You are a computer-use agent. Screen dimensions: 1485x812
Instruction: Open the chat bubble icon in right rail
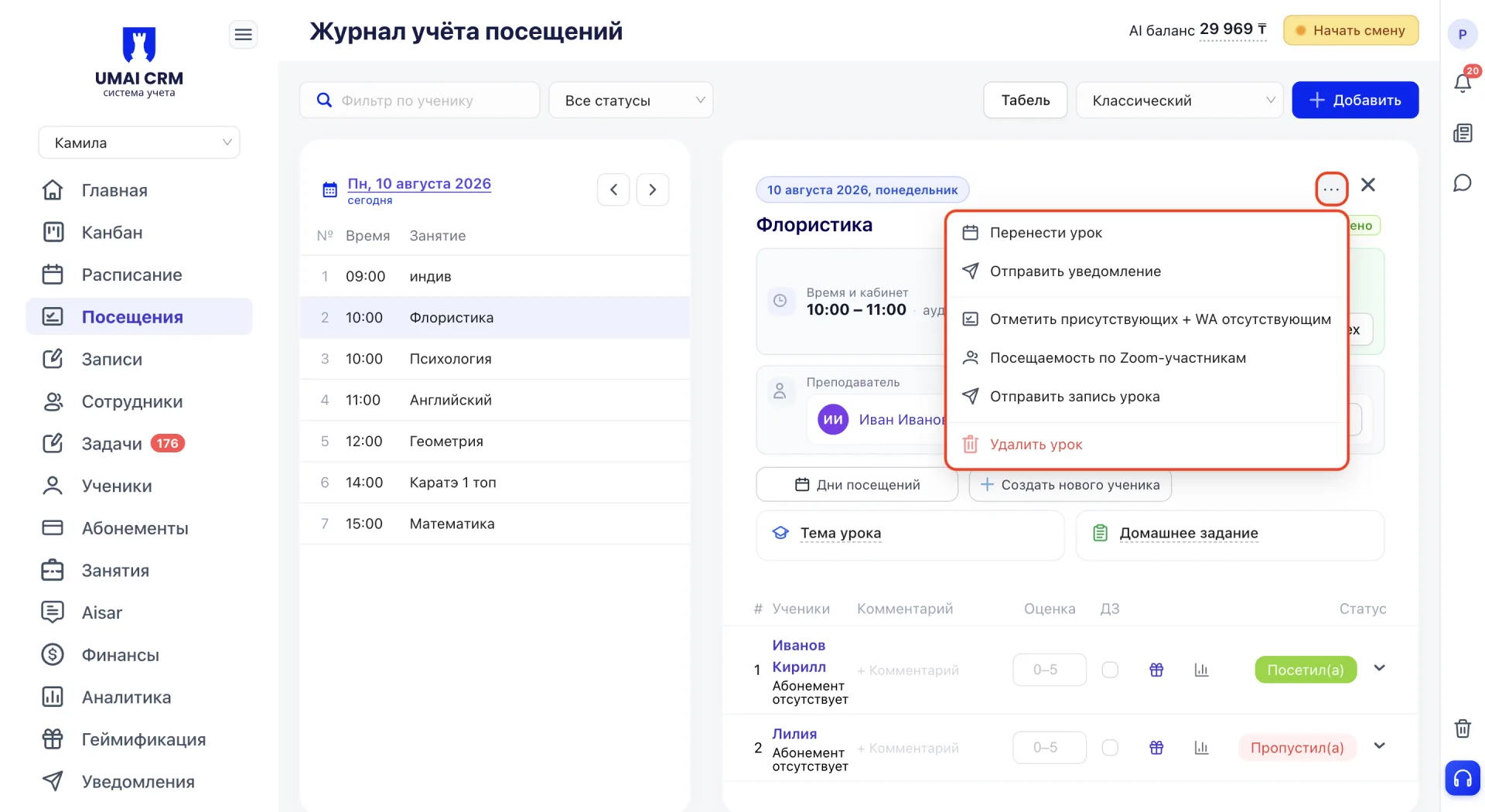(1462, 183)
